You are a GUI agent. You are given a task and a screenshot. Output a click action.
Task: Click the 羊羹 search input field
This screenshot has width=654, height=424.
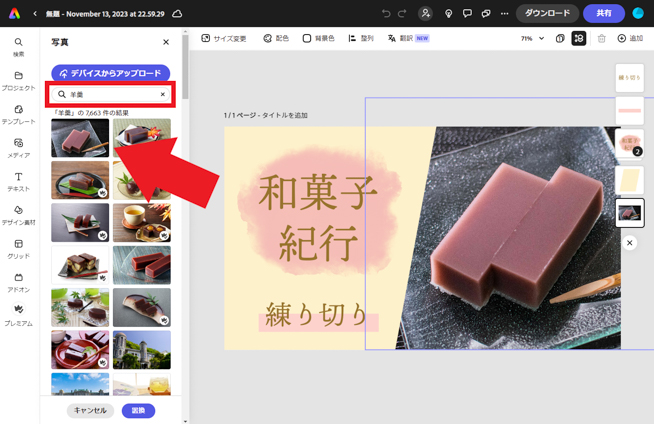tap(112, 95)
